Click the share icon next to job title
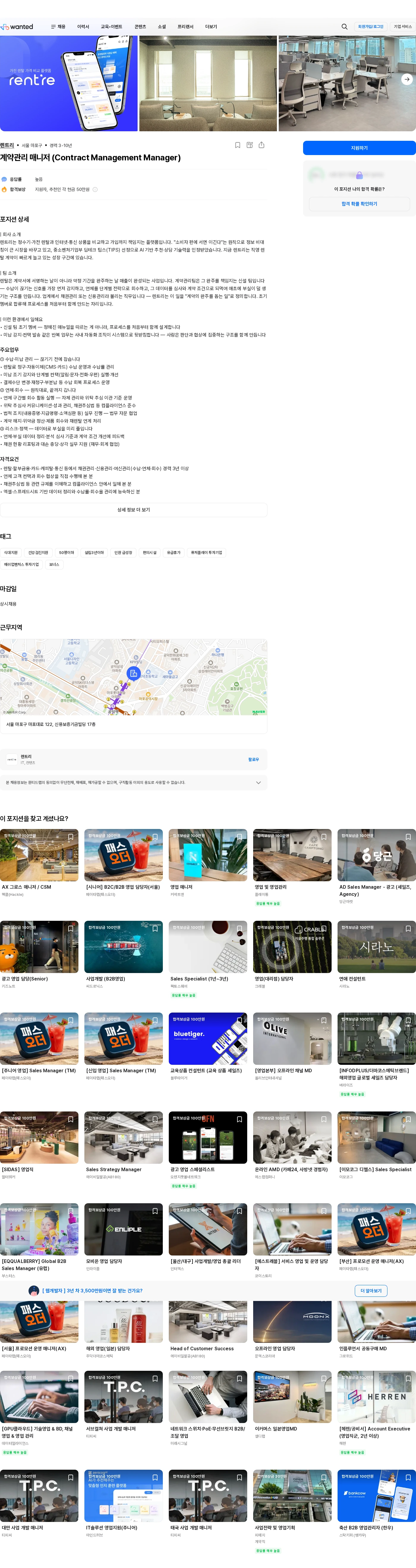The height and width of the screenshot is (1568, 416). point(261,145)
